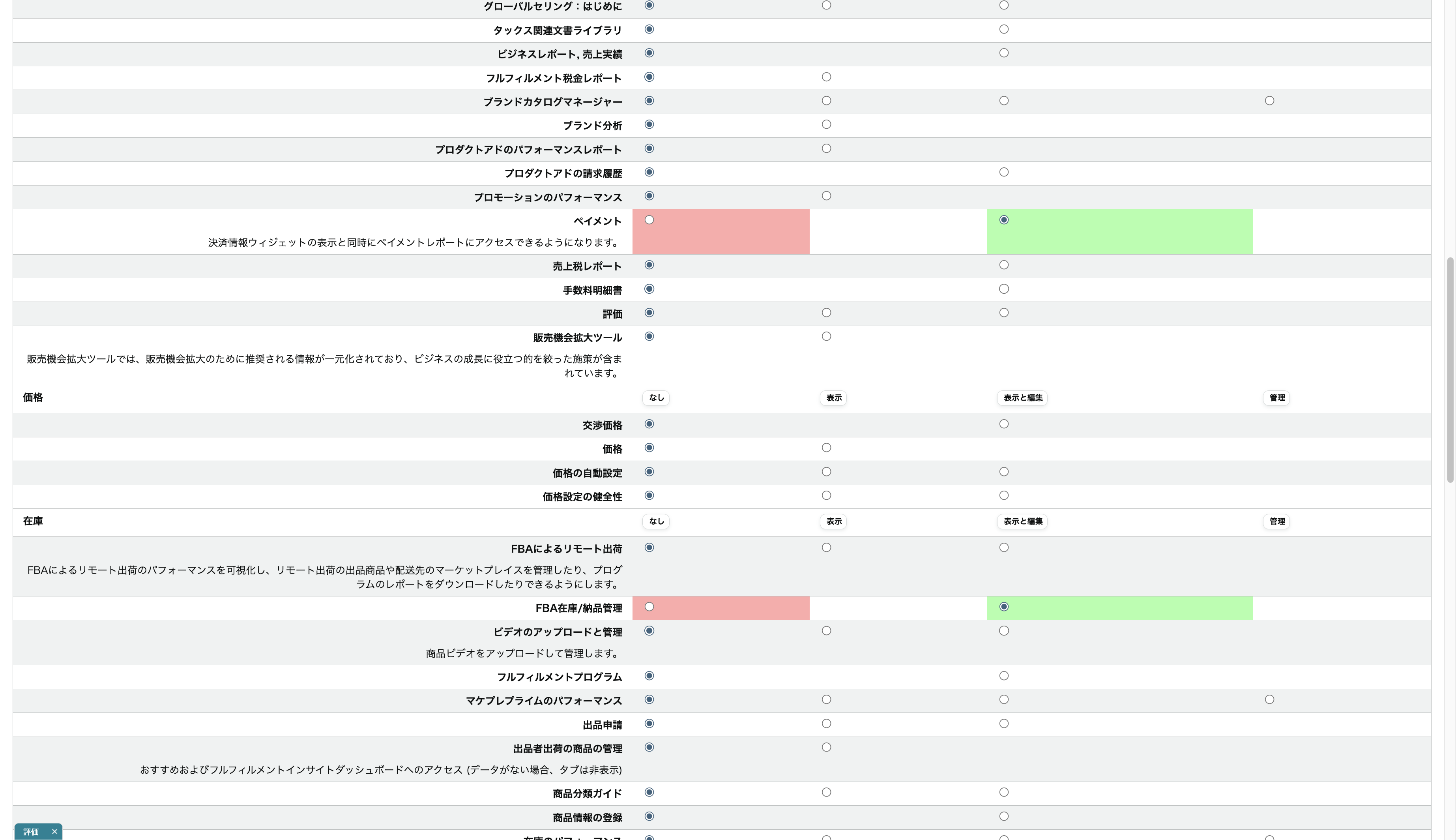Select 表示と編集 radio for ペイメント
The image size is (1456, 840).
[1004, 220]
